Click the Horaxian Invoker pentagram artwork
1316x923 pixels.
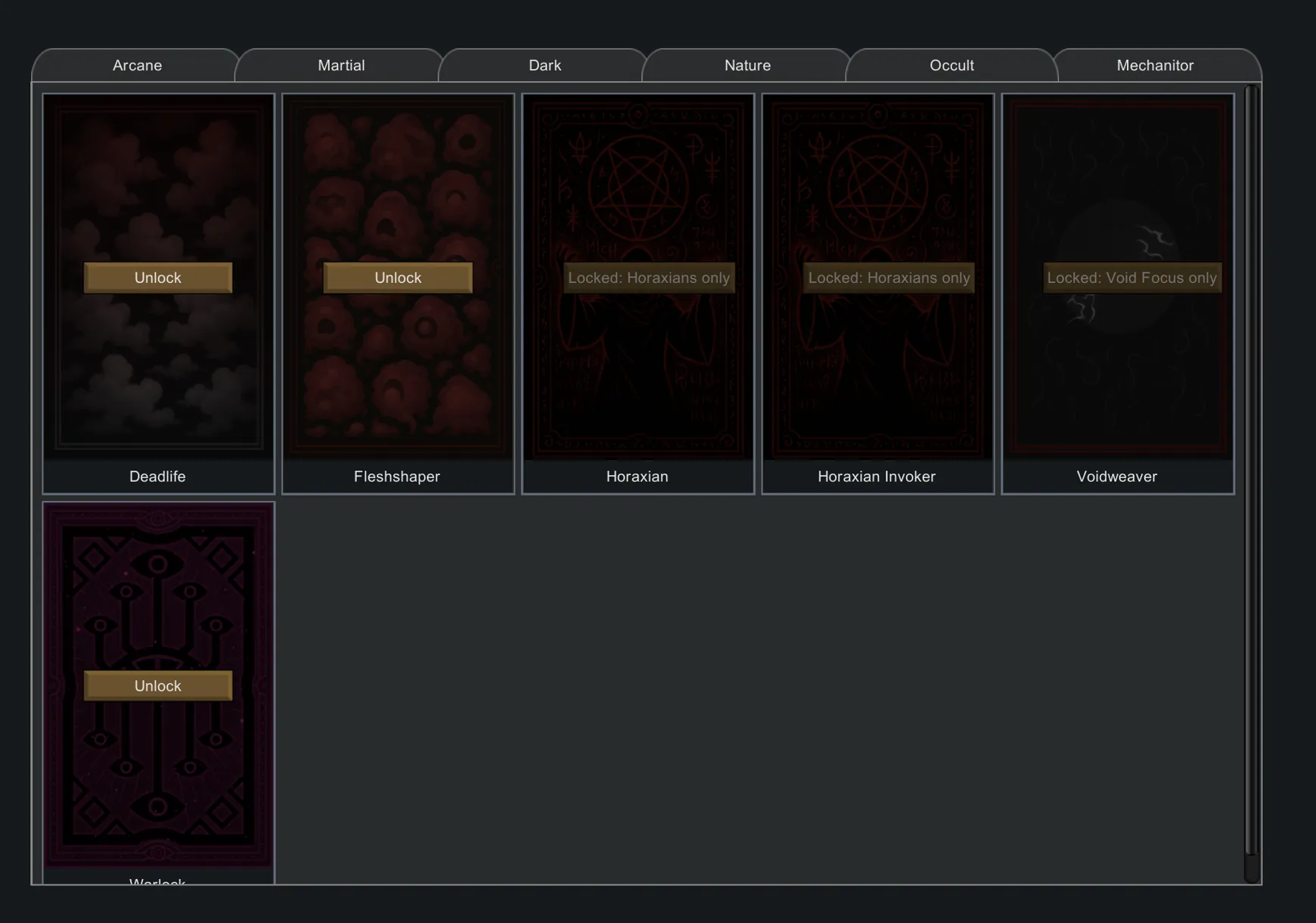877,185
